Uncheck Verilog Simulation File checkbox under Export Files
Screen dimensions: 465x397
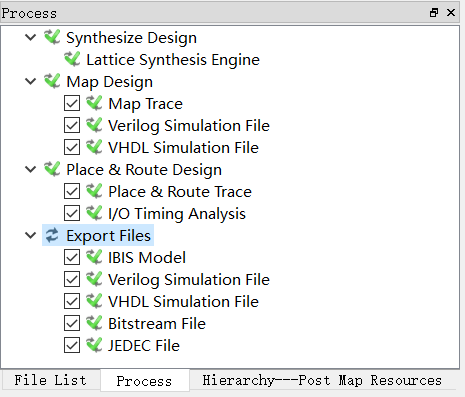click(72, 279)
